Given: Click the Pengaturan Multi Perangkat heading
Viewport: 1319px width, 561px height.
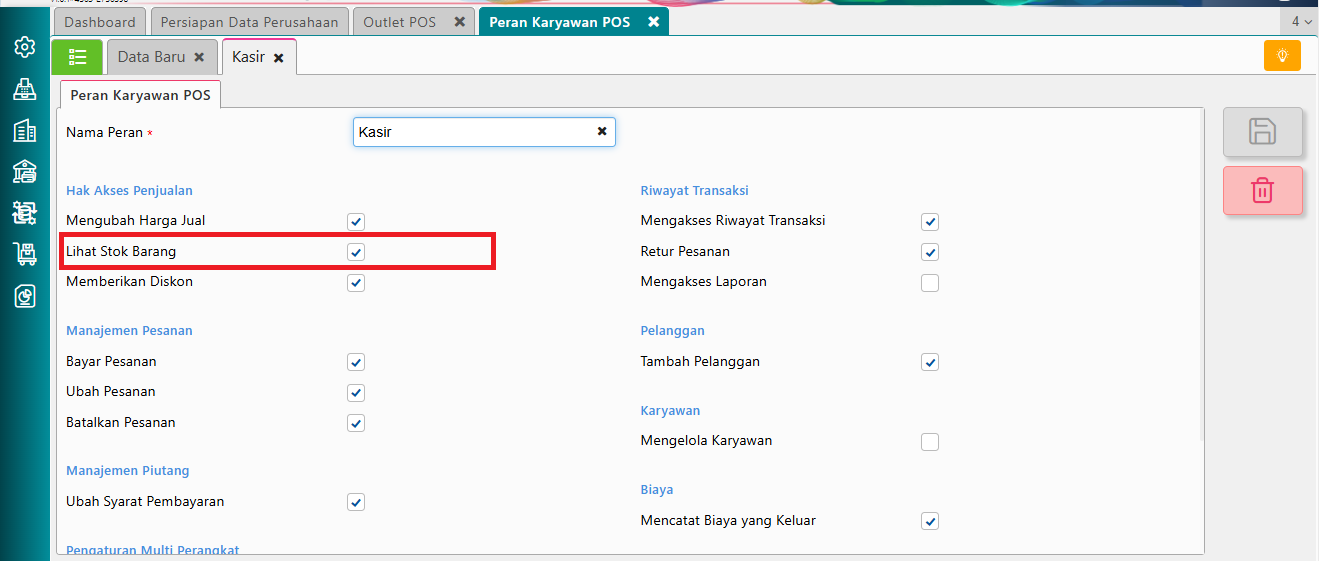Looking at the screenshot, I should (x=153, y=550).
